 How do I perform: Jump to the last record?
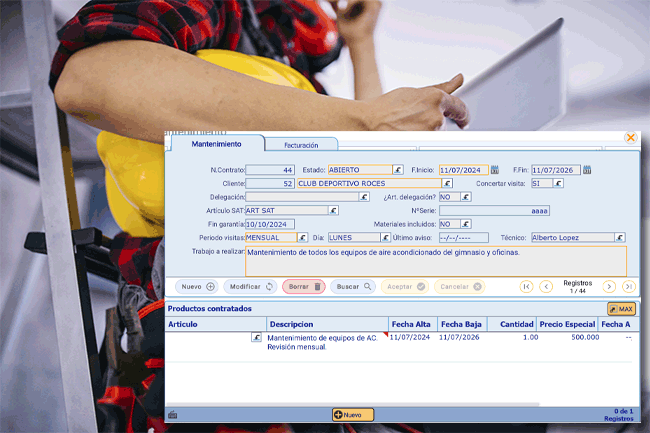pyautogui.click(x=629, y=287)
